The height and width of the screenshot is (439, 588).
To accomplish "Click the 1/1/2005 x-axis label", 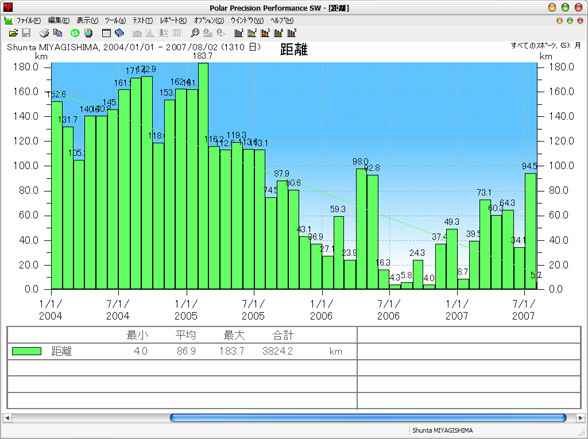I will coord(186,310).
